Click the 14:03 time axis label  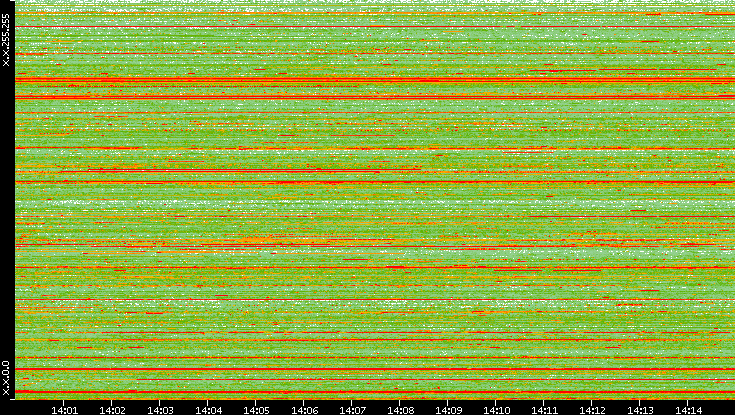click(x=160, y=410)
